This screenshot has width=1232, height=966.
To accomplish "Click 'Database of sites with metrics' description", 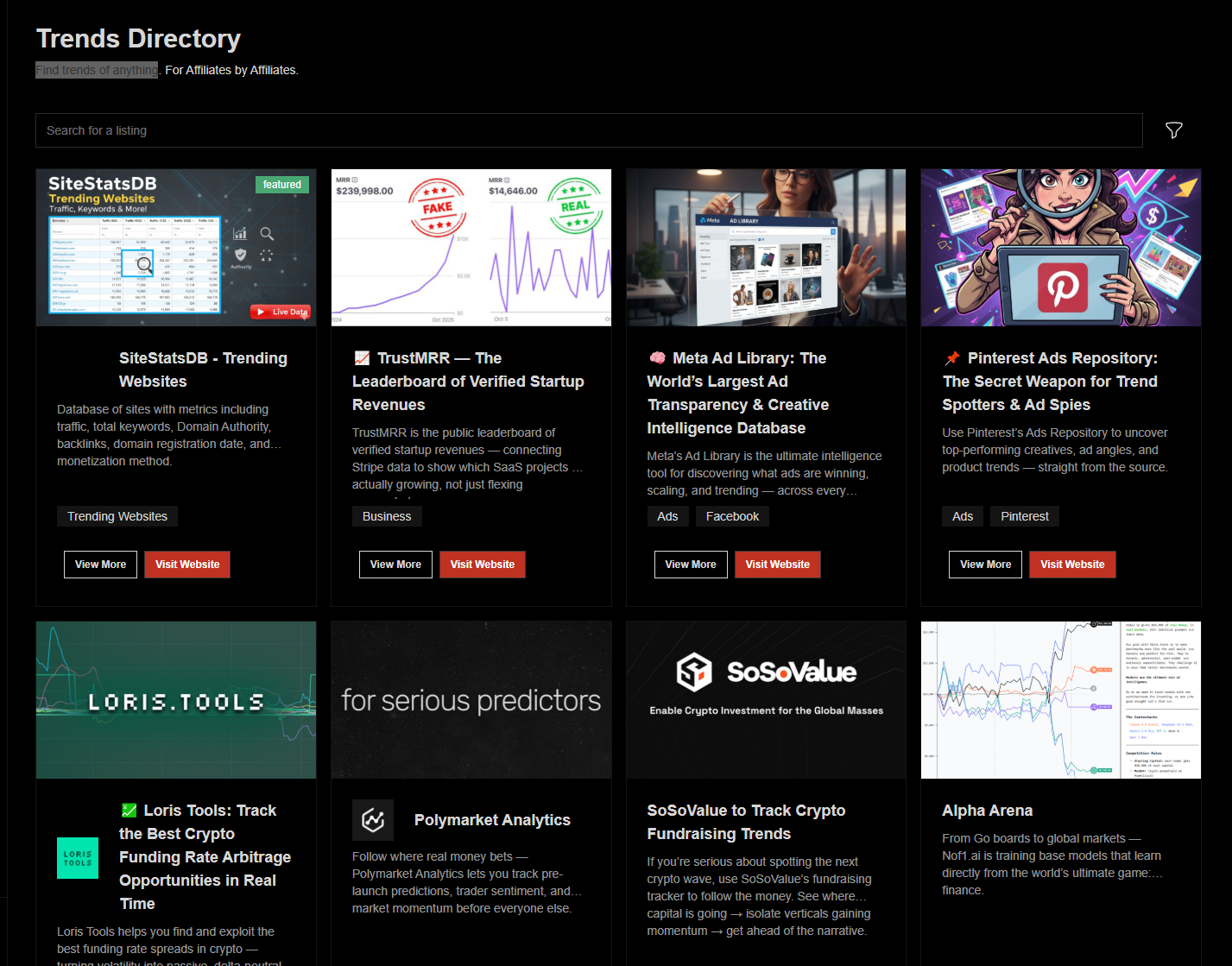I will [169, 435].
